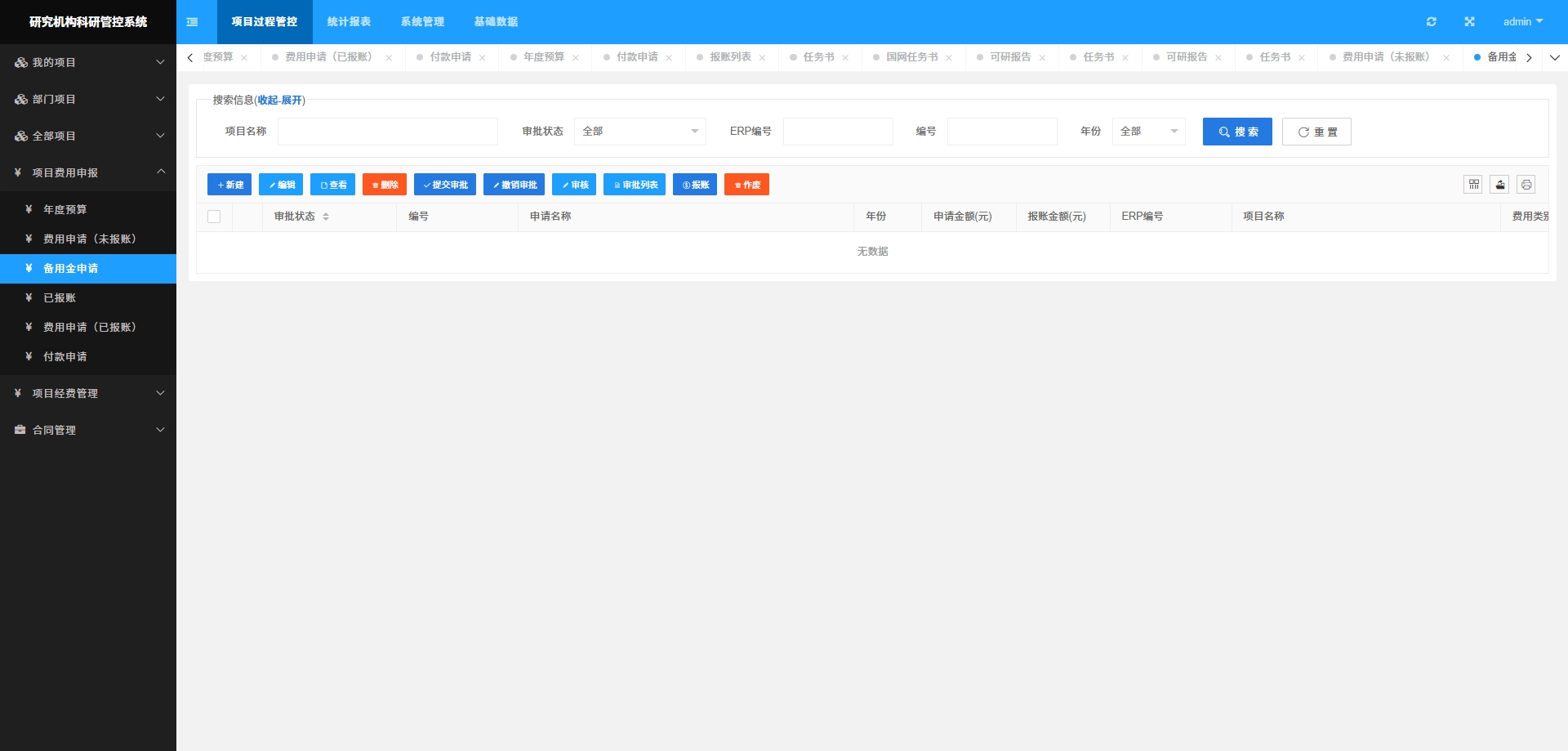Open the 年份 dropdown
This screenshot has width=1568, height=751.
coord(1147,132)
